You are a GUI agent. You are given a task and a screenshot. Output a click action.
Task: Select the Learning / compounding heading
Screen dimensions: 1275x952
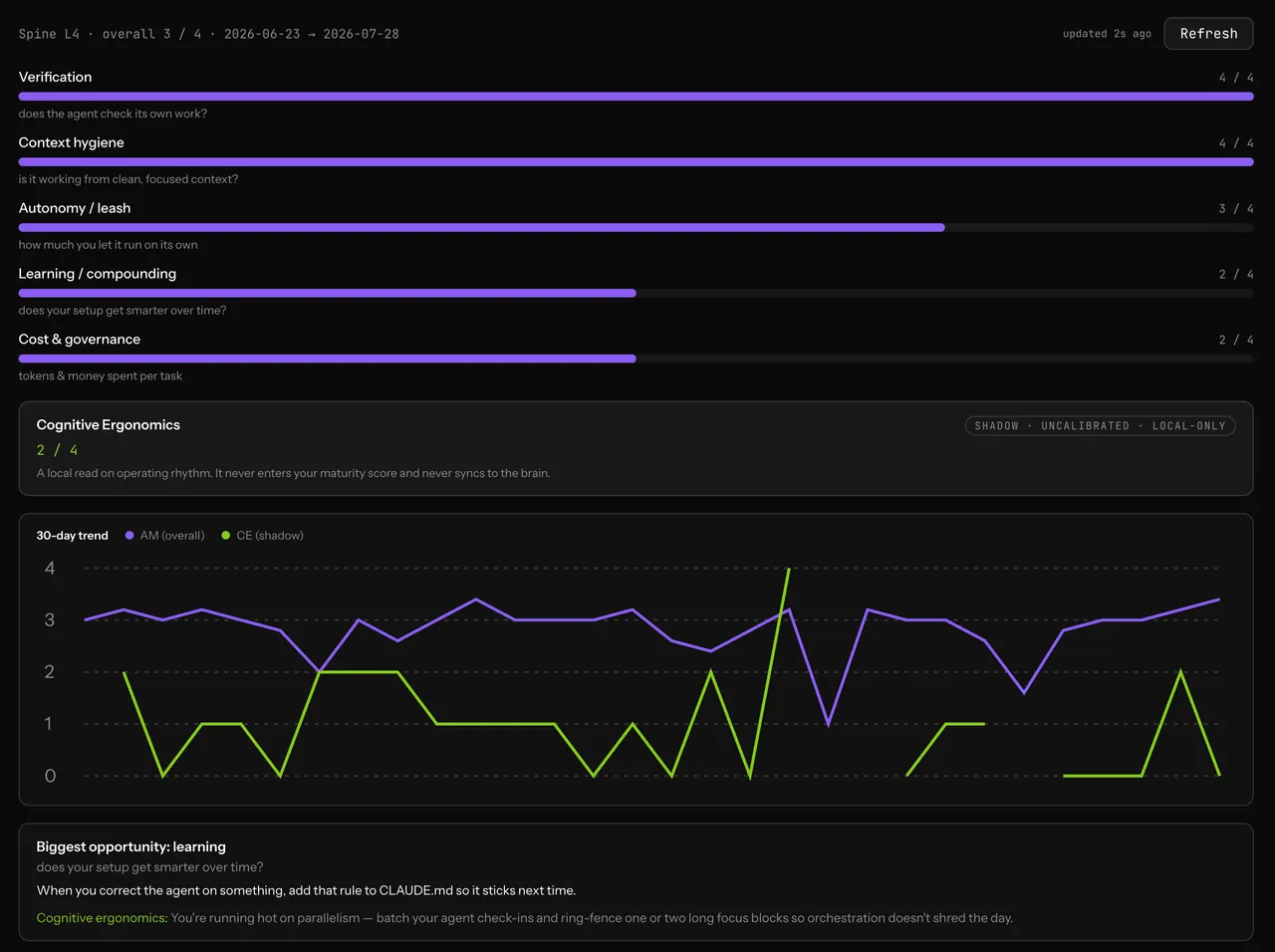(98, 274)
